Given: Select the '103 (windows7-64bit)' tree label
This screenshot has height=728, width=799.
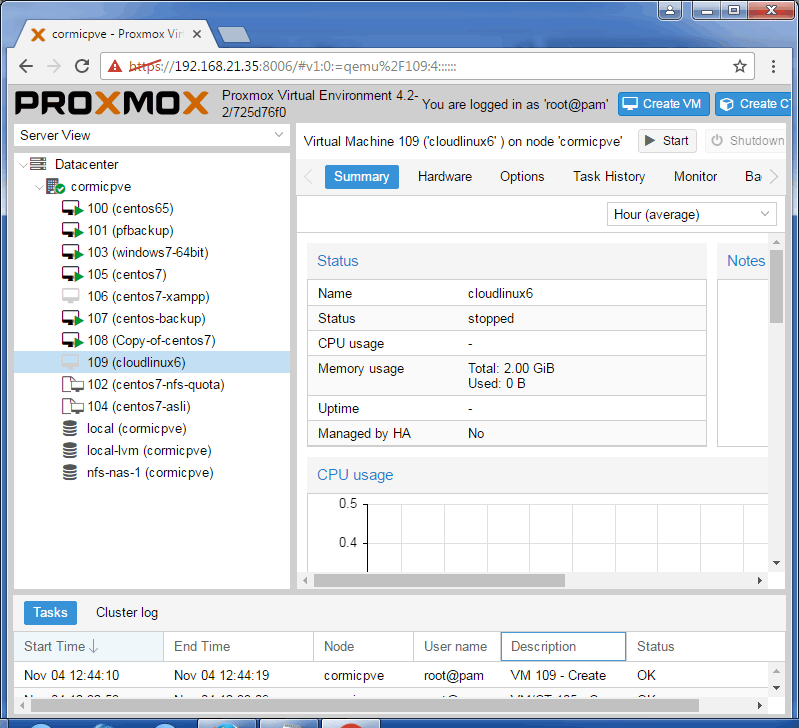Looking at the screenshot, I should tap(148, 252).
